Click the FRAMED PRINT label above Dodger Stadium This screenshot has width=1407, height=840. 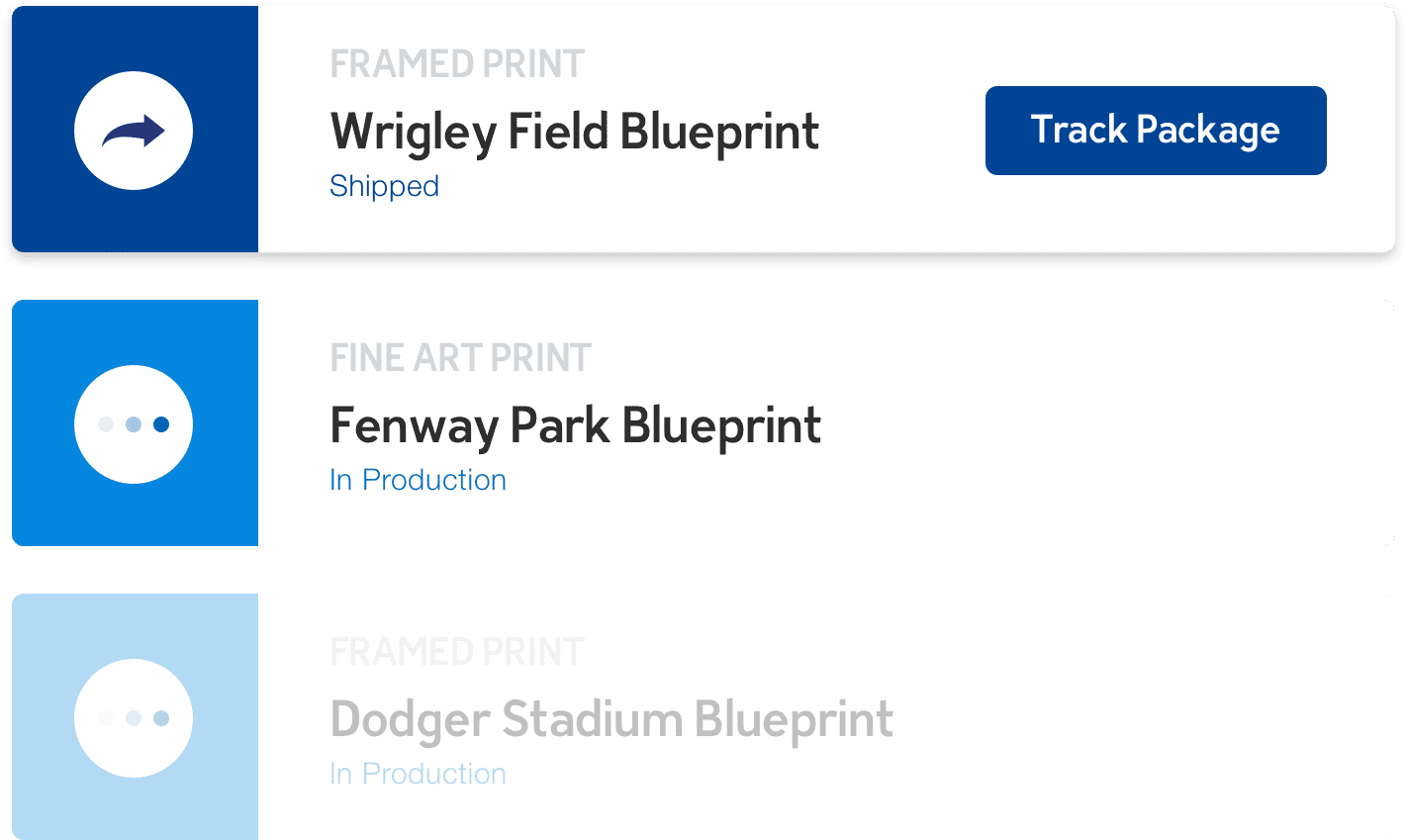[x=457, y=653]
